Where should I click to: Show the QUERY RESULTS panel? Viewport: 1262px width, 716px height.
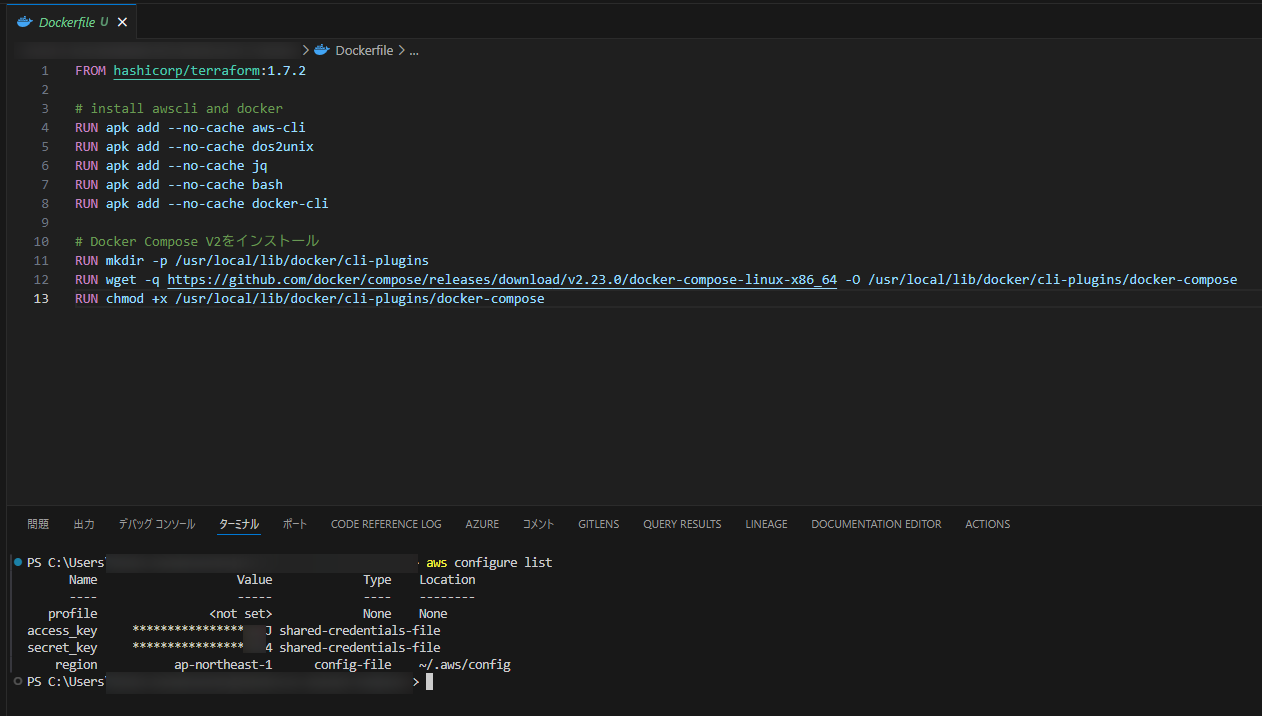tap(682, 523)
